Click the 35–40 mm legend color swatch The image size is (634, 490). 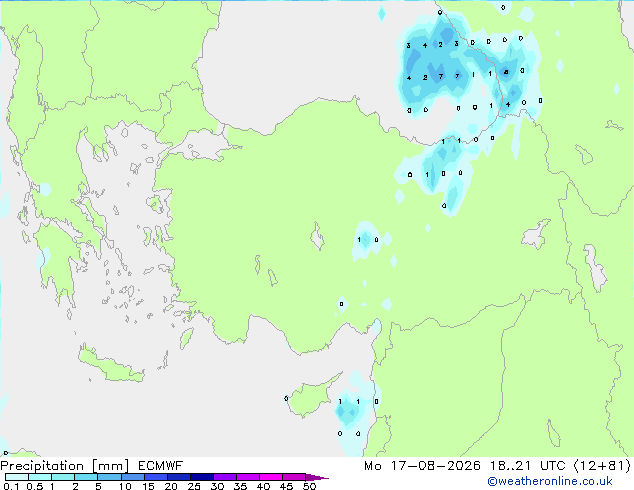point(247,477)
